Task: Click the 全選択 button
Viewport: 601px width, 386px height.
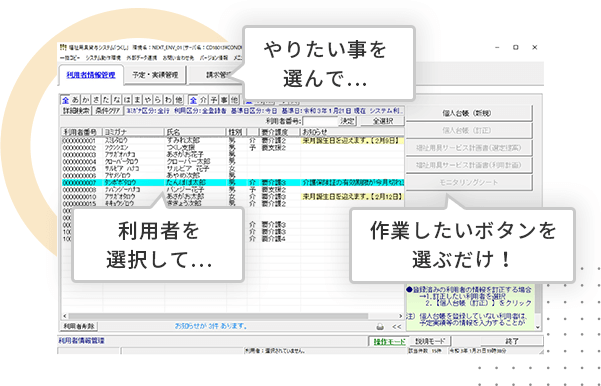Action: point(383,121)
